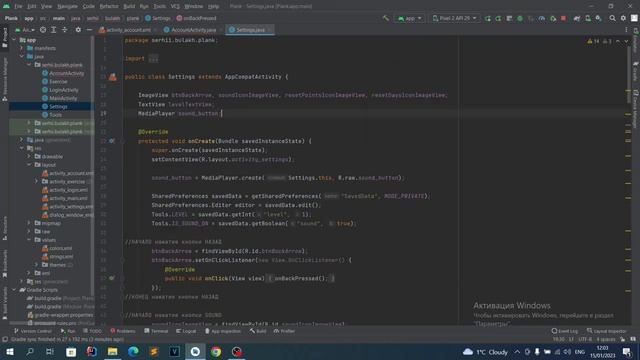
Task: Click the Stop red square button
Action: pos(564,18)
